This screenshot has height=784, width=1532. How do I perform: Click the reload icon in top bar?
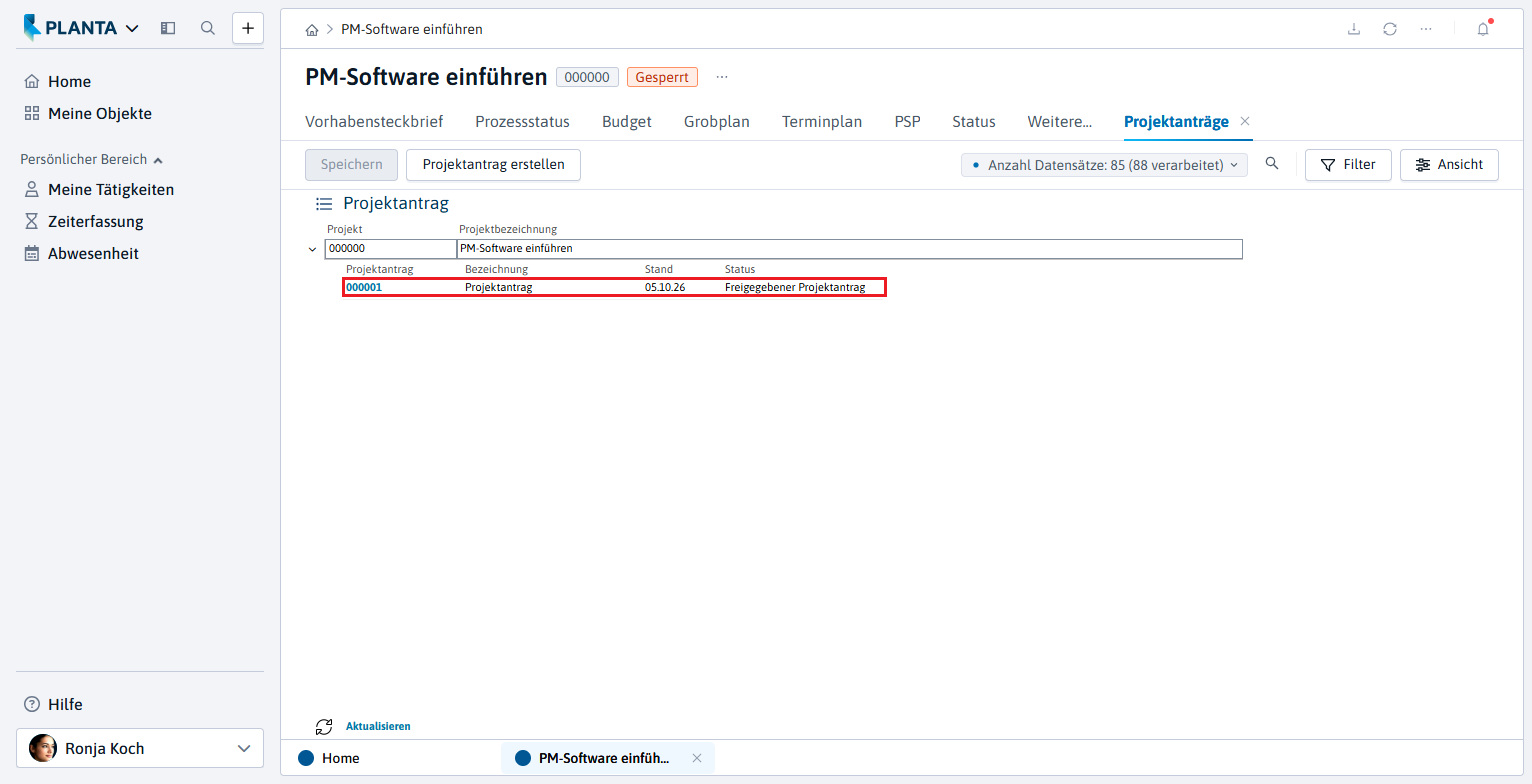(1390, 29)
